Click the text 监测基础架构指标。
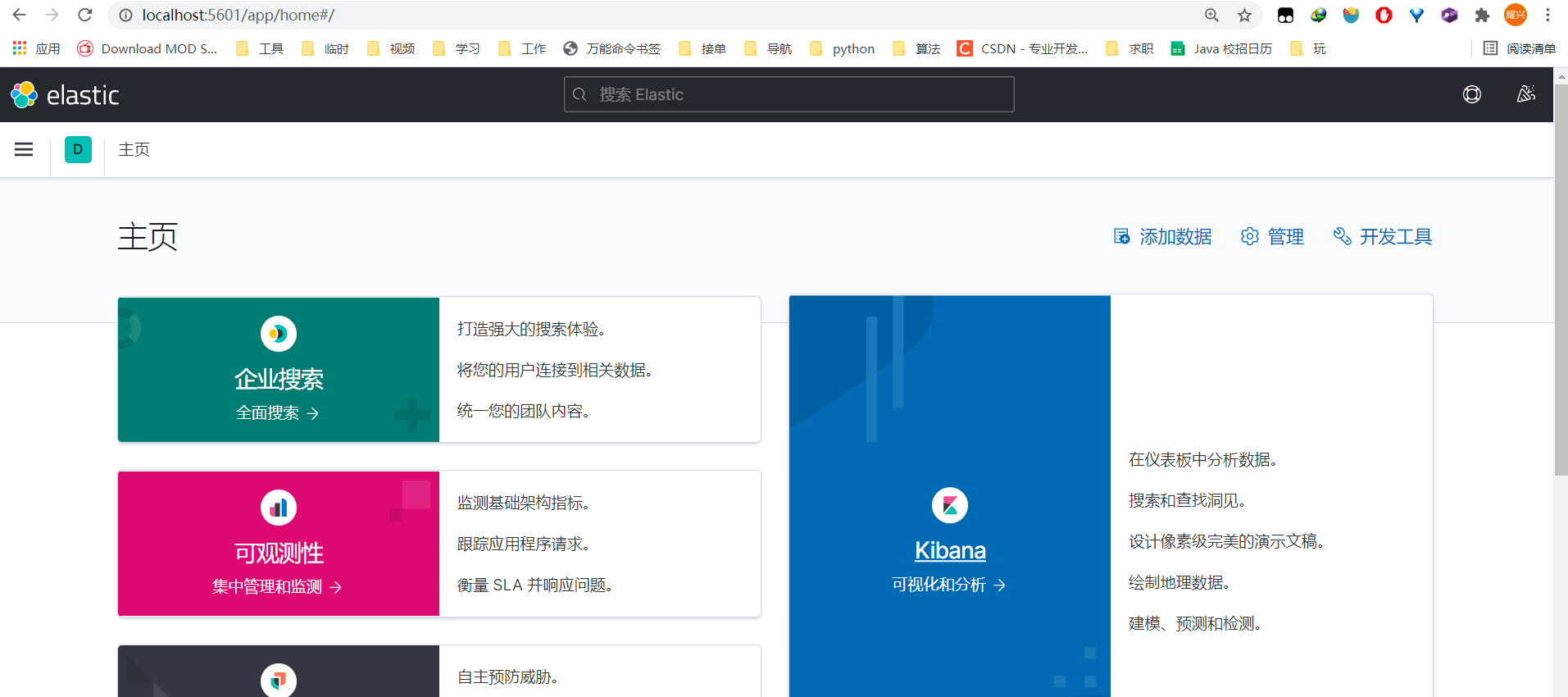The image size is (1568, 697). pos(524,503)
